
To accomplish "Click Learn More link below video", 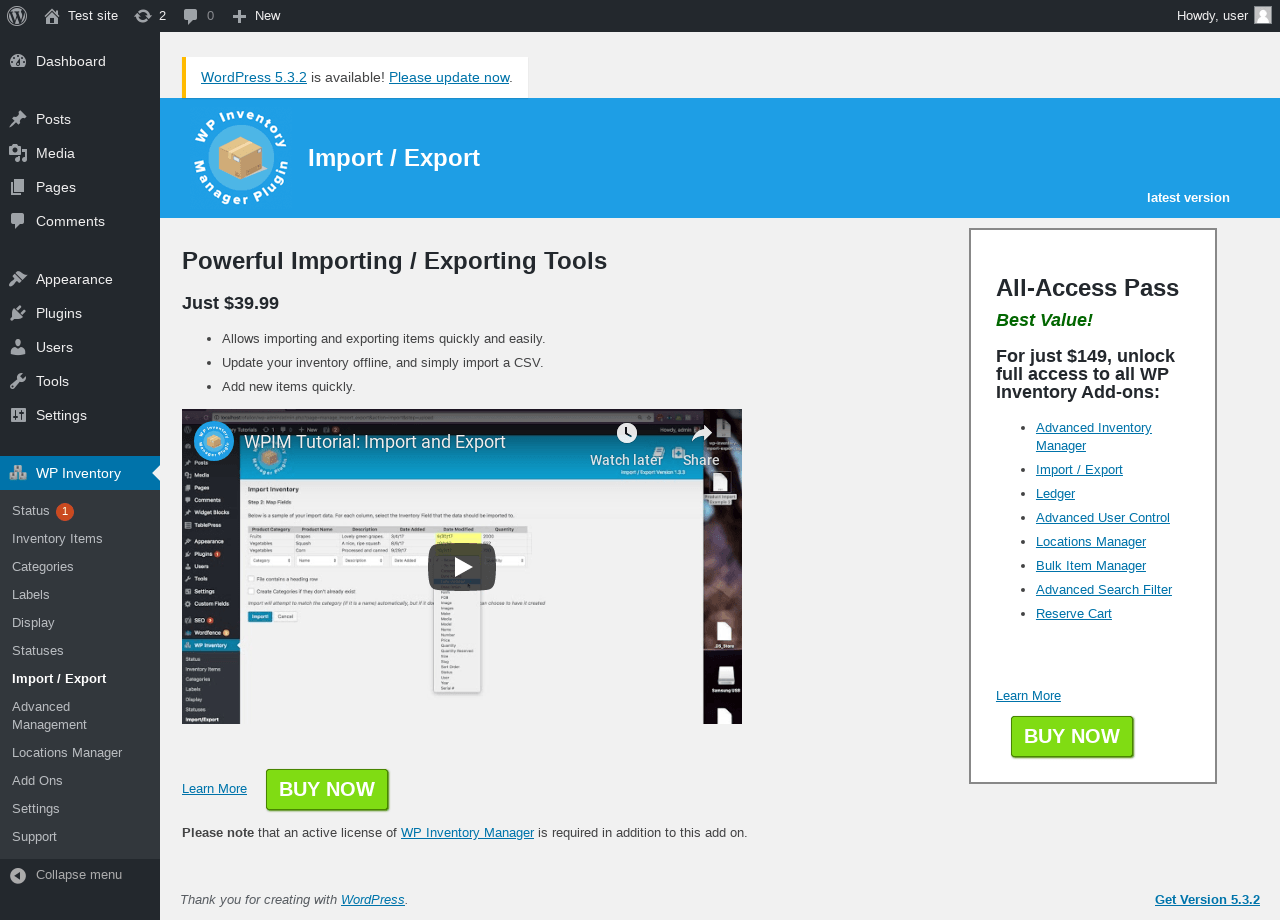I will 214,789.
